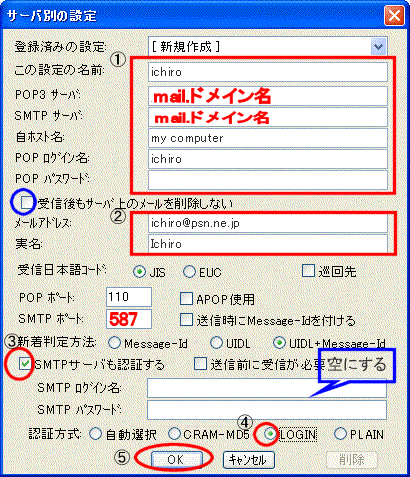Choose CRAM-MD5 authentication method

174,434
